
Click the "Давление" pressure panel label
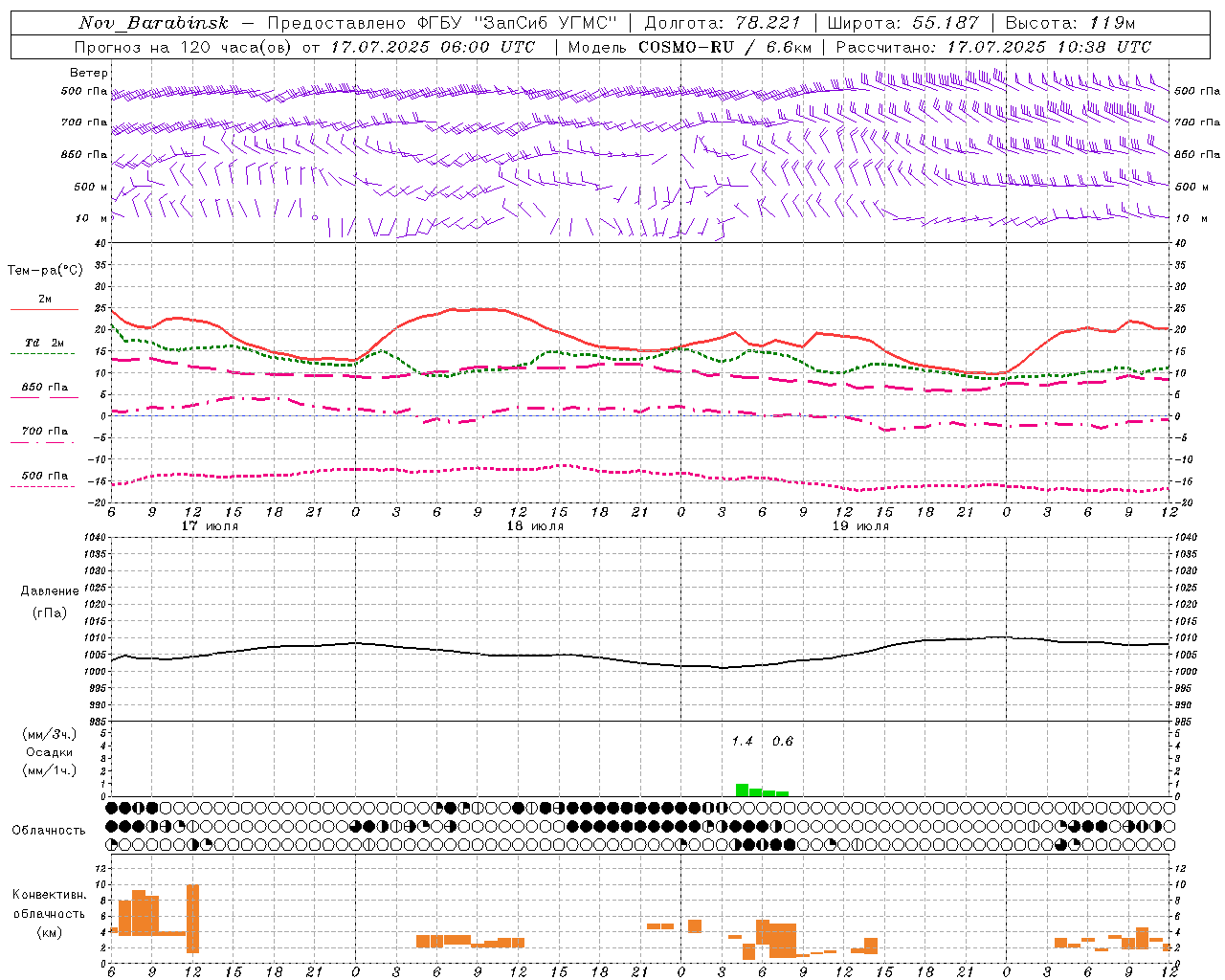[x=50, y=591]
